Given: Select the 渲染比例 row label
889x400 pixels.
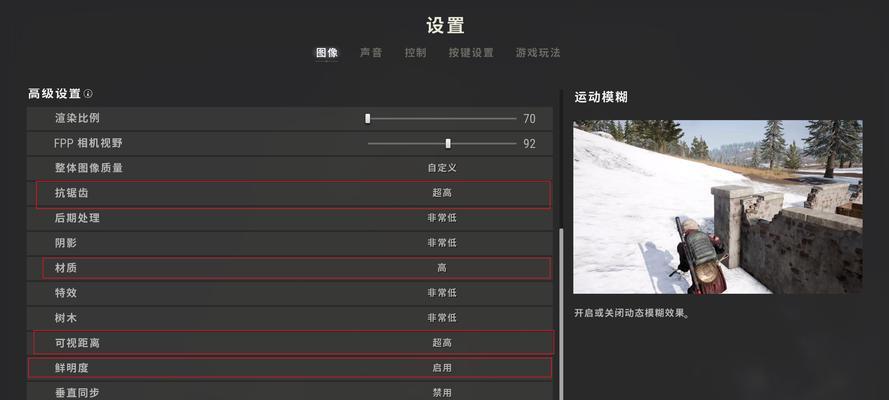Looking at the screenshot, I should coord(77,118).
